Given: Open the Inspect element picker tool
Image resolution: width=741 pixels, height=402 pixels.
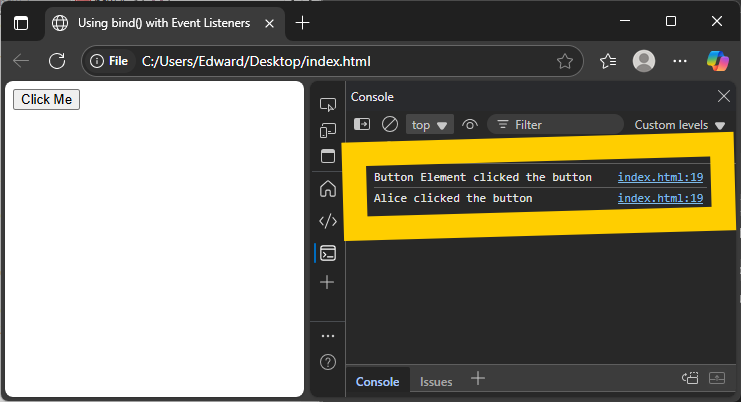Looking at the screenshot, I should (328, 104).
